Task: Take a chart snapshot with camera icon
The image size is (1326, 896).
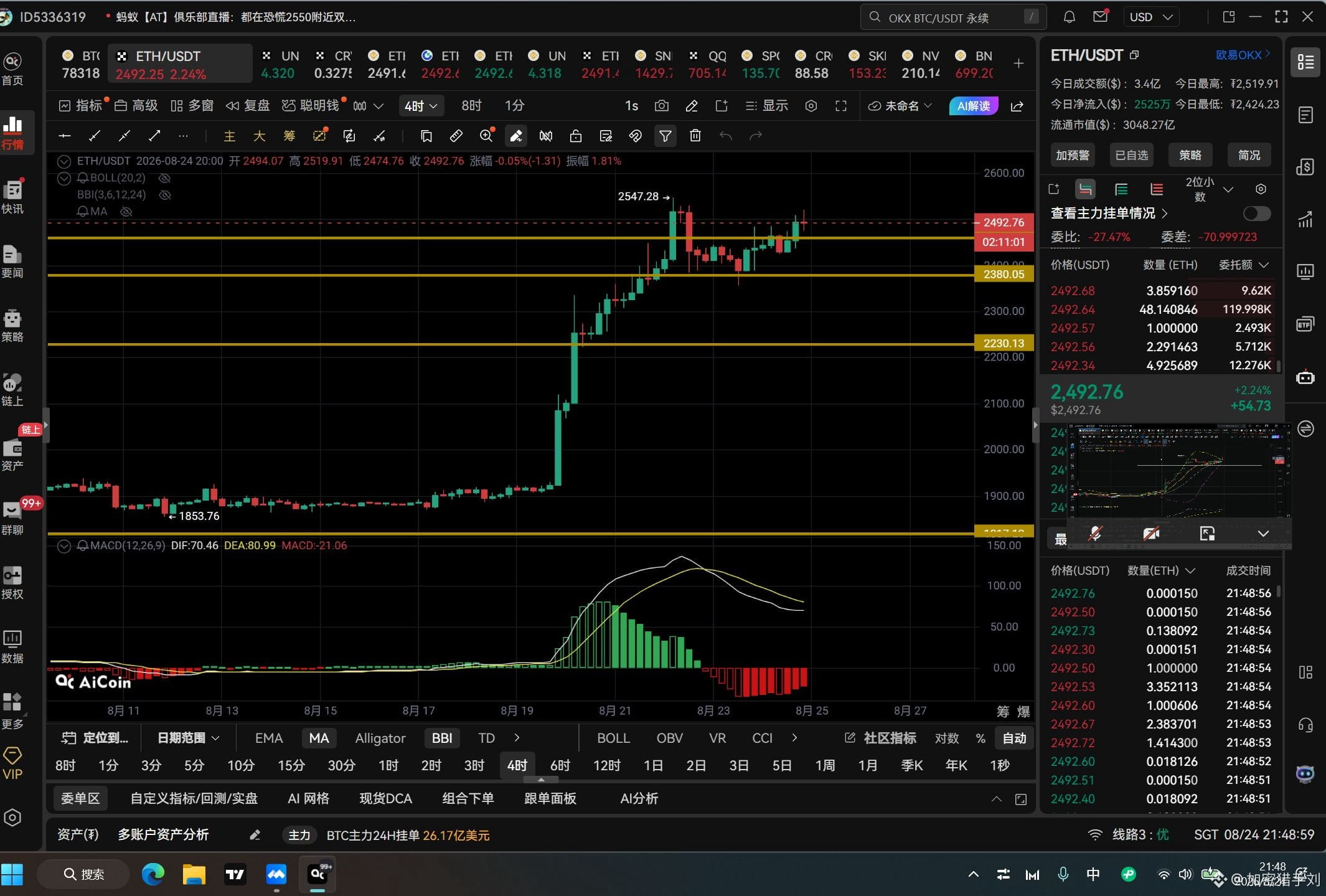Action: (662, 106)
